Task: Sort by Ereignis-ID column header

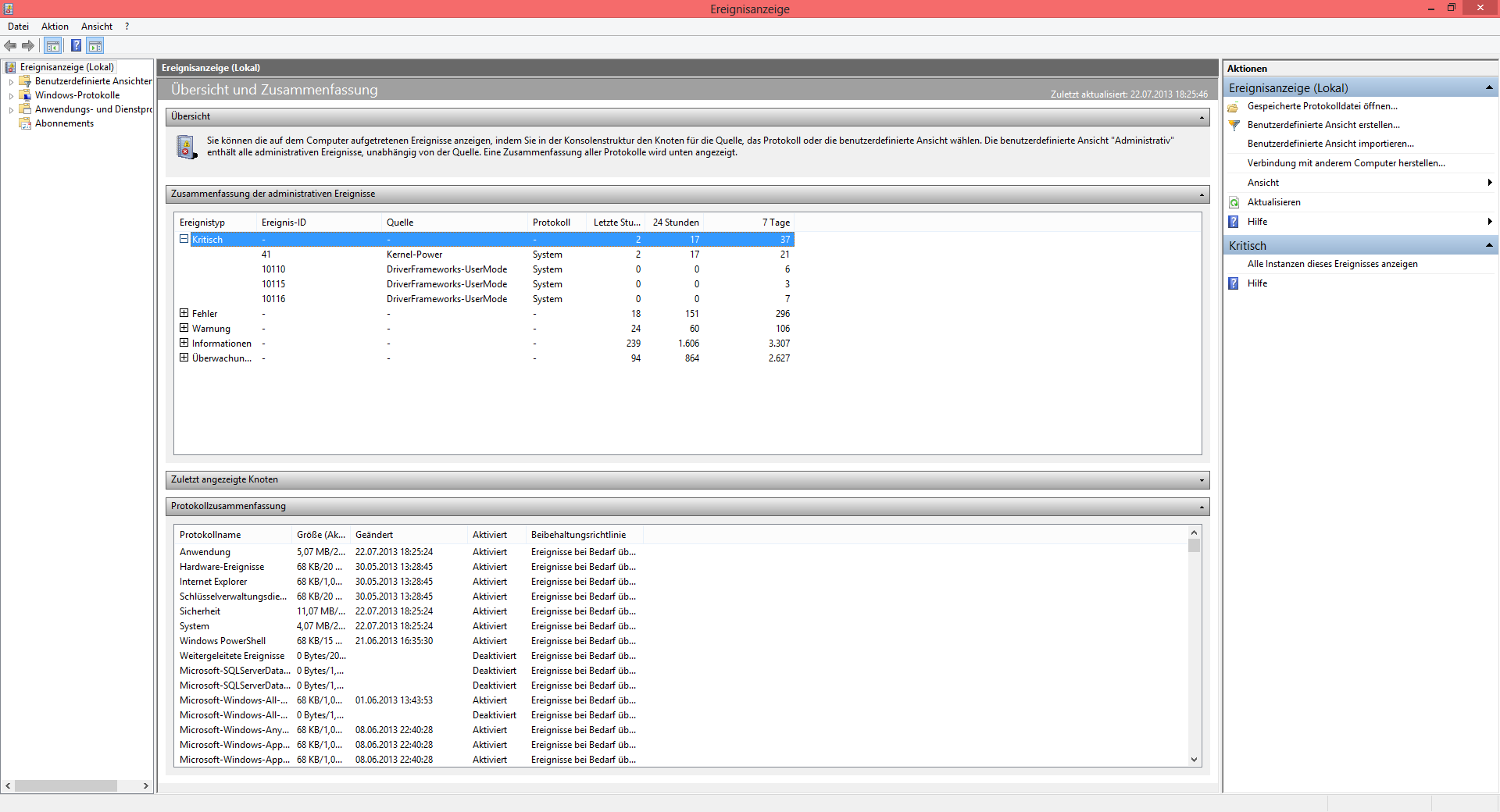Action: tap(319, 223)
